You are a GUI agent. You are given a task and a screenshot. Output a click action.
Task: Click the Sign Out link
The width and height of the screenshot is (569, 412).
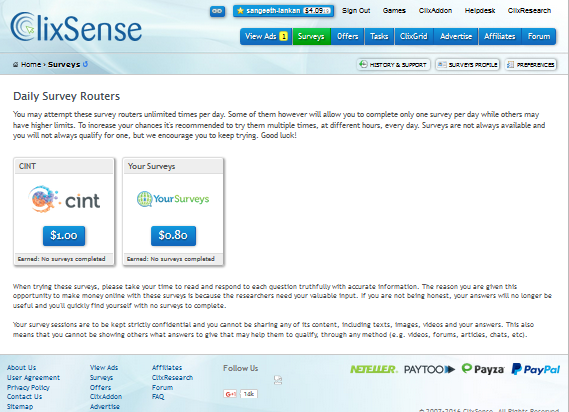pos(356,11)
